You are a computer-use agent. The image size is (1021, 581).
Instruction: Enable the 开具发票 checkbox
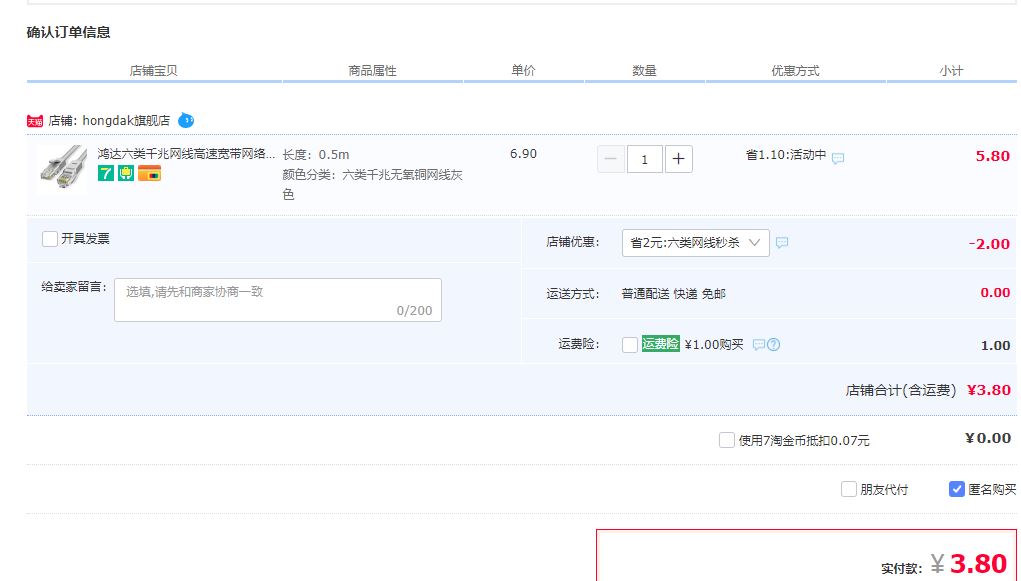(x=49, y=239)
